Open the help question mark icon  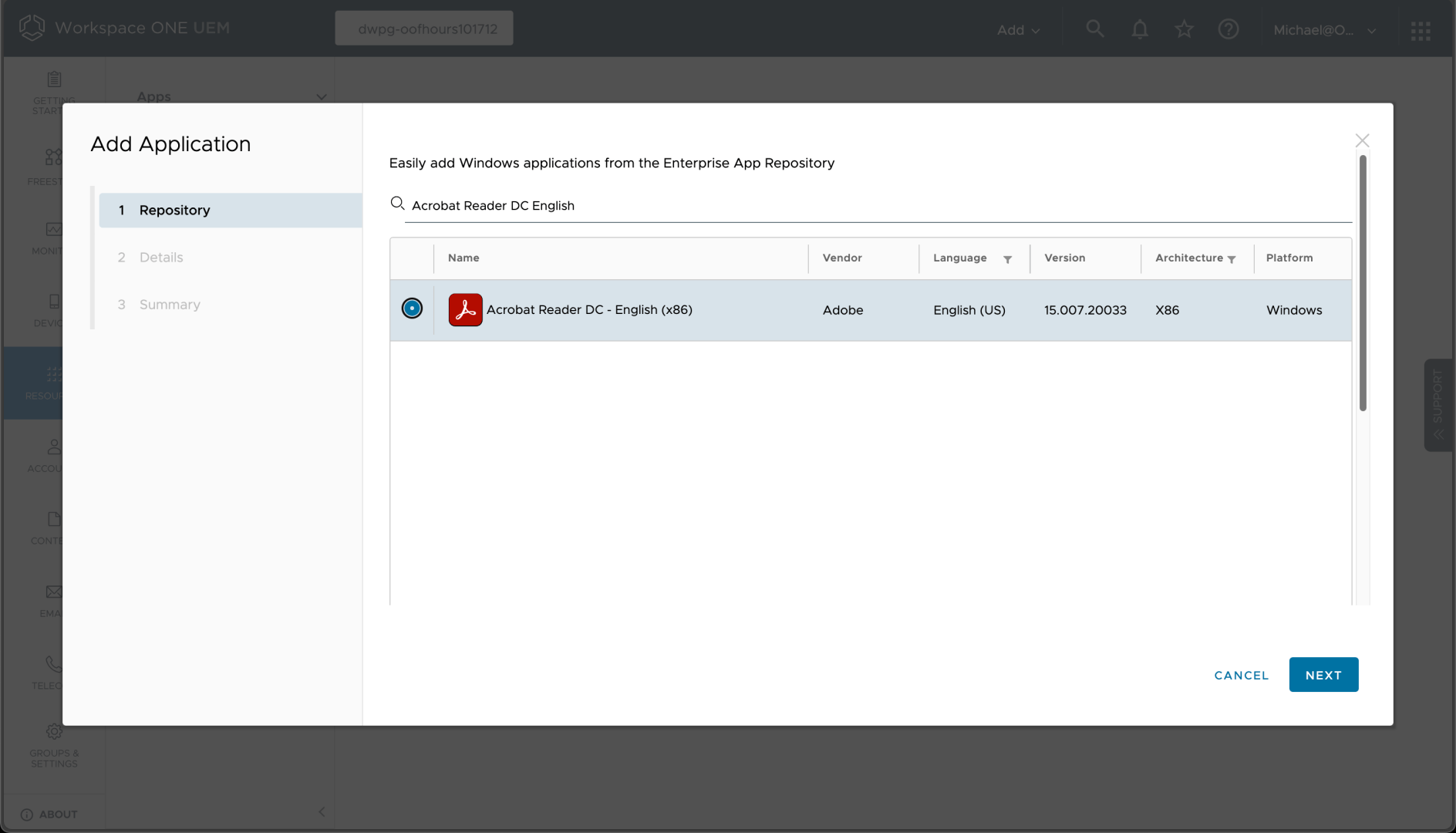click(1228, 29)
